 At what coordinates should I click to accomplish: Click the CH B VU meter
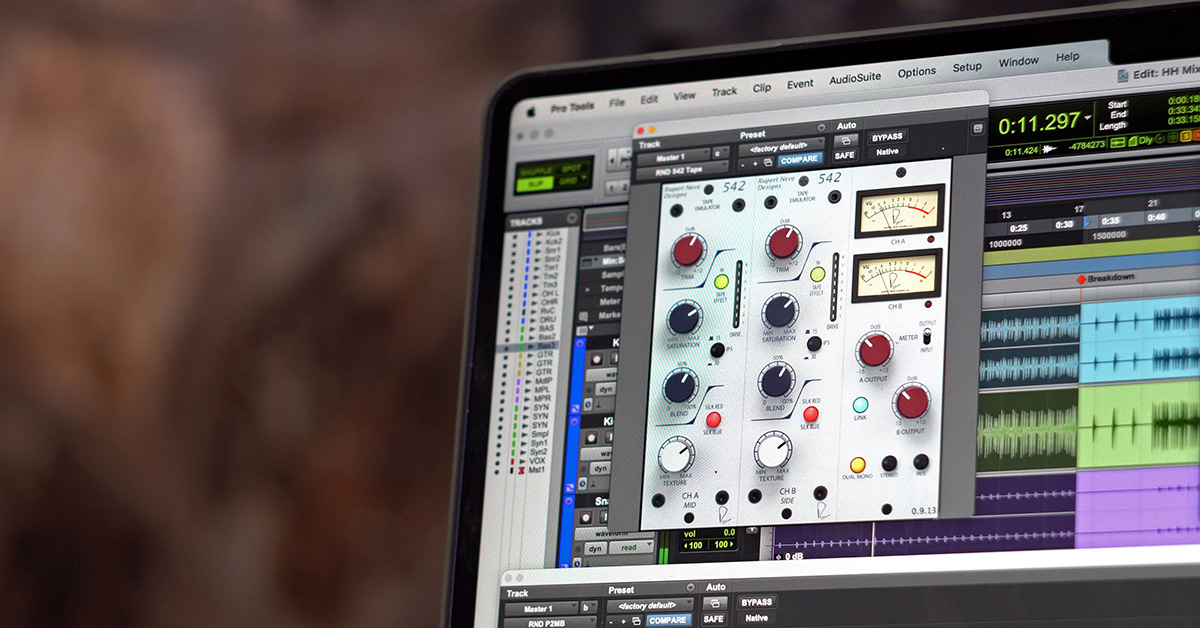(897, 274)
